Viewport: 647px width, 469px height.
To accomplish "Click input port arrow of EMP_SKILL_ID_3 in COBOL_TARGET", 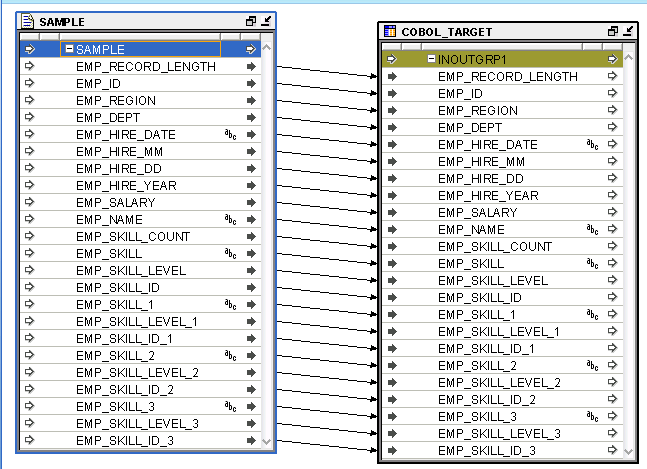I will click(x=393, y=450).
